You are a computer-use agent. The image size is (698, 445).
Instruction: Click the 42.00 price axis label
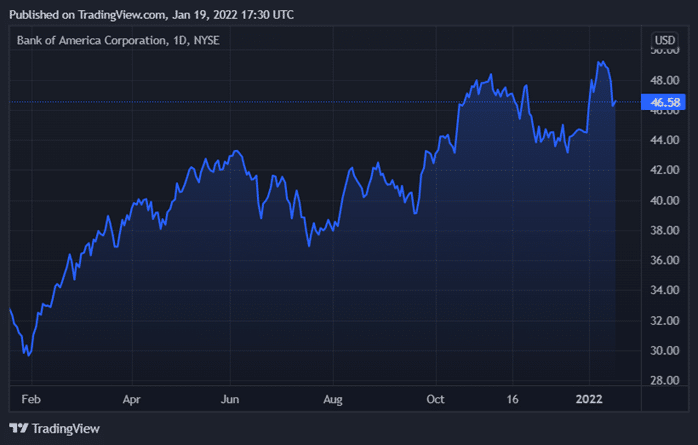665,170
